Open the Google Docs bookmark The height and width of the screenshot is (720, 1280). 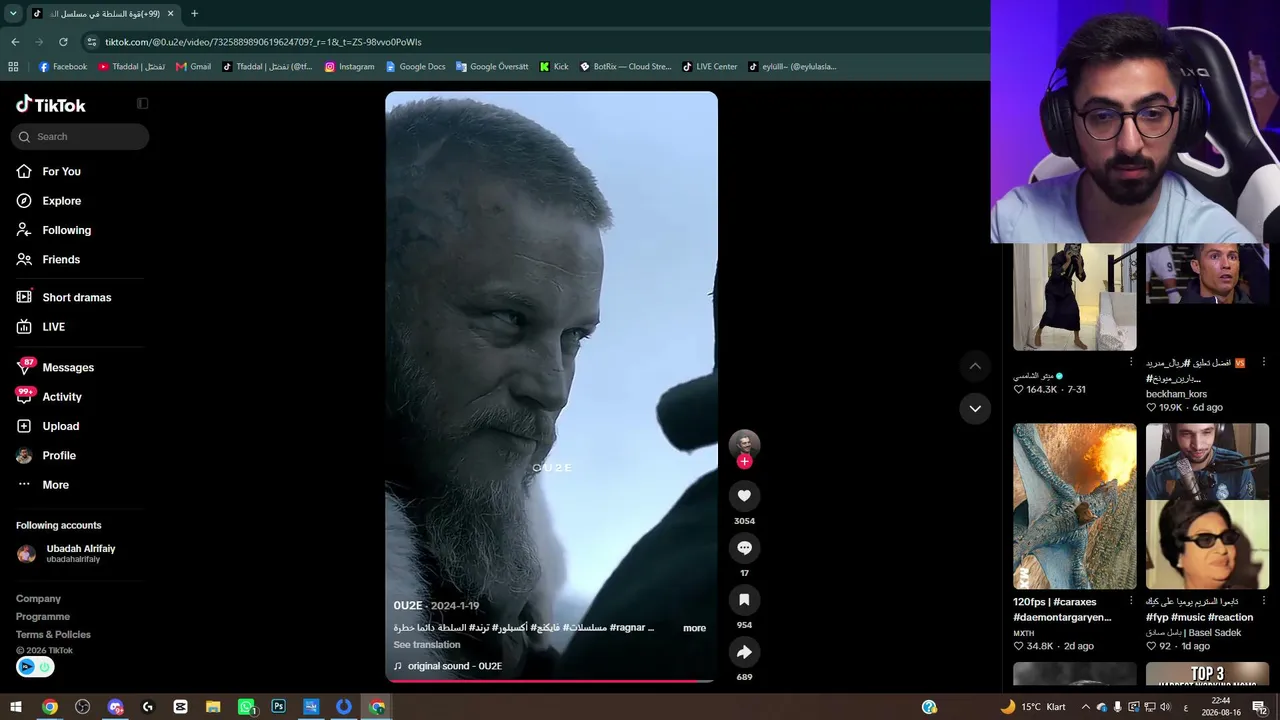(x=415, y=67)
